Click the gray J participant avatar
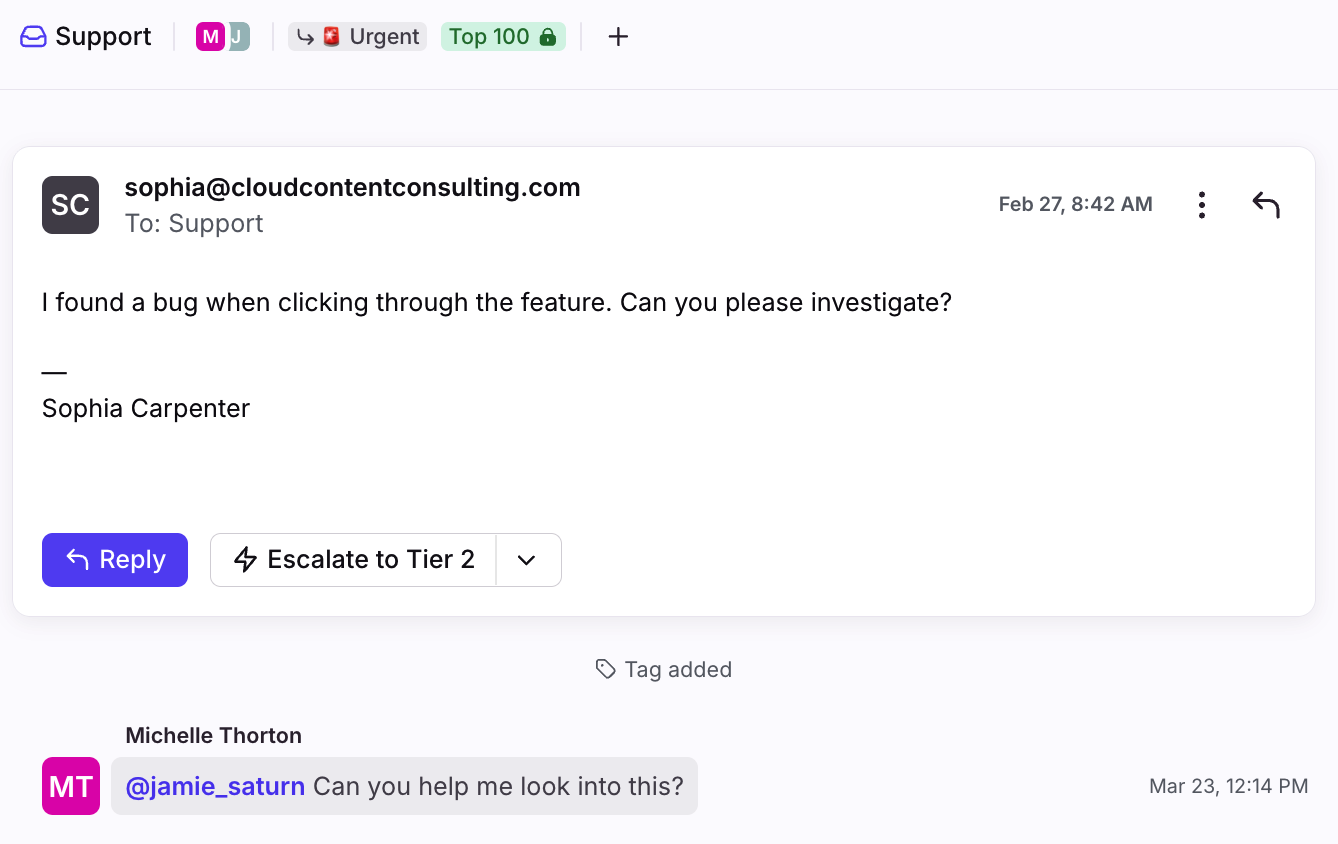The height and width of the screenshot is (844, 1338). pyautogui.click(x=239, y=37)
